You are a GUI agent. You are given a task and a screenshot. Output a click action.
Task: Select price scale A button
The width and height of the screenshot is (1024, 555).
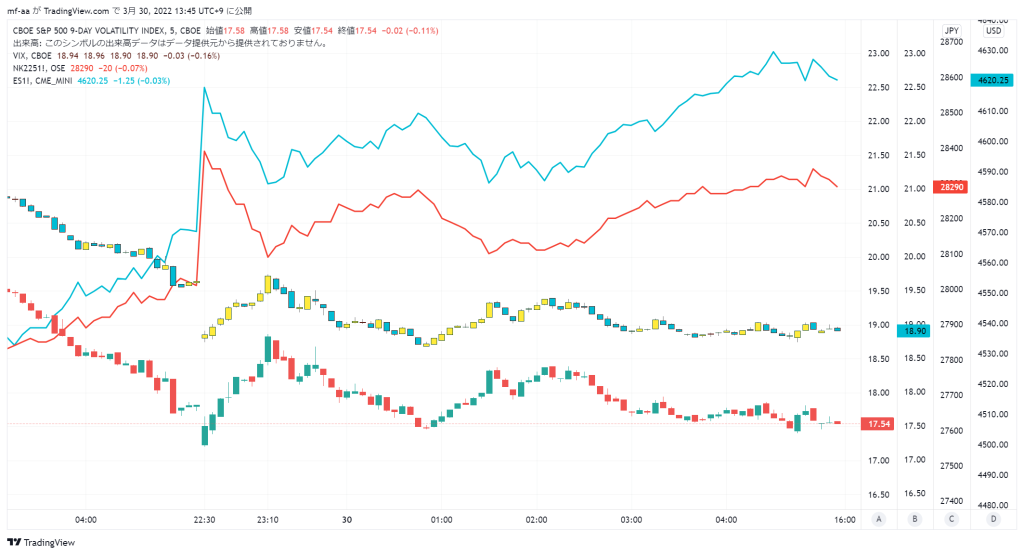click(x=878, y=519)
